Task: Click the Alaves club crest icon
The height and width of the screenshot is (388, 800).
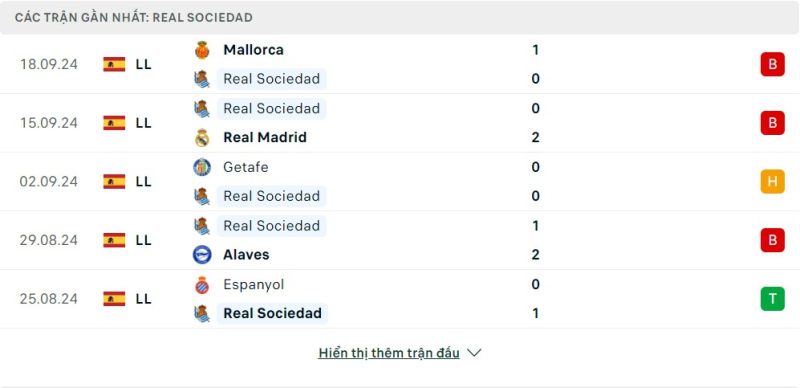Action: coord(202,254)
